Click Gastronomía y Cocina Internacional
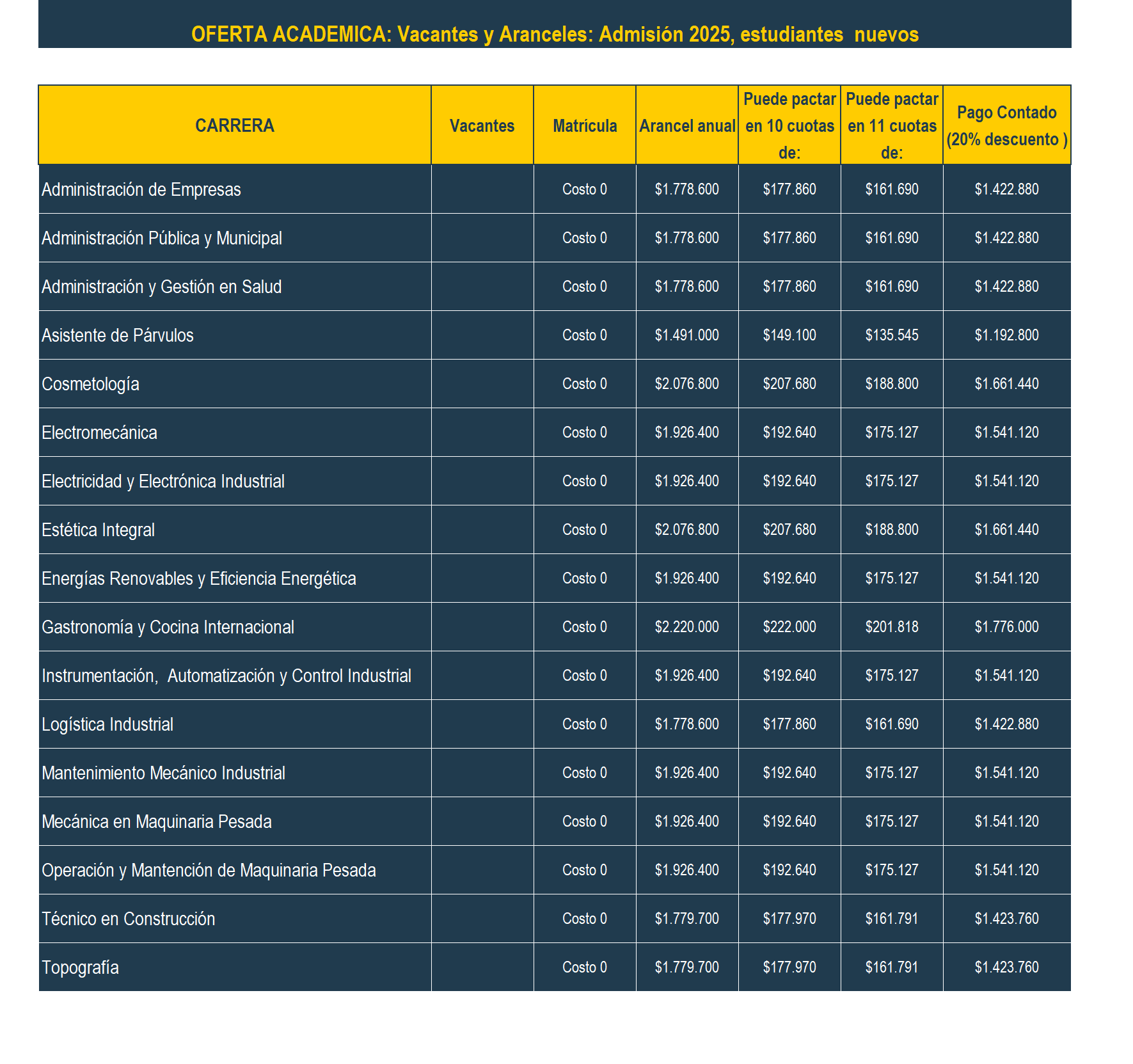The width and height of the screenshot is (1133, 1064). [x=168, y=627]
